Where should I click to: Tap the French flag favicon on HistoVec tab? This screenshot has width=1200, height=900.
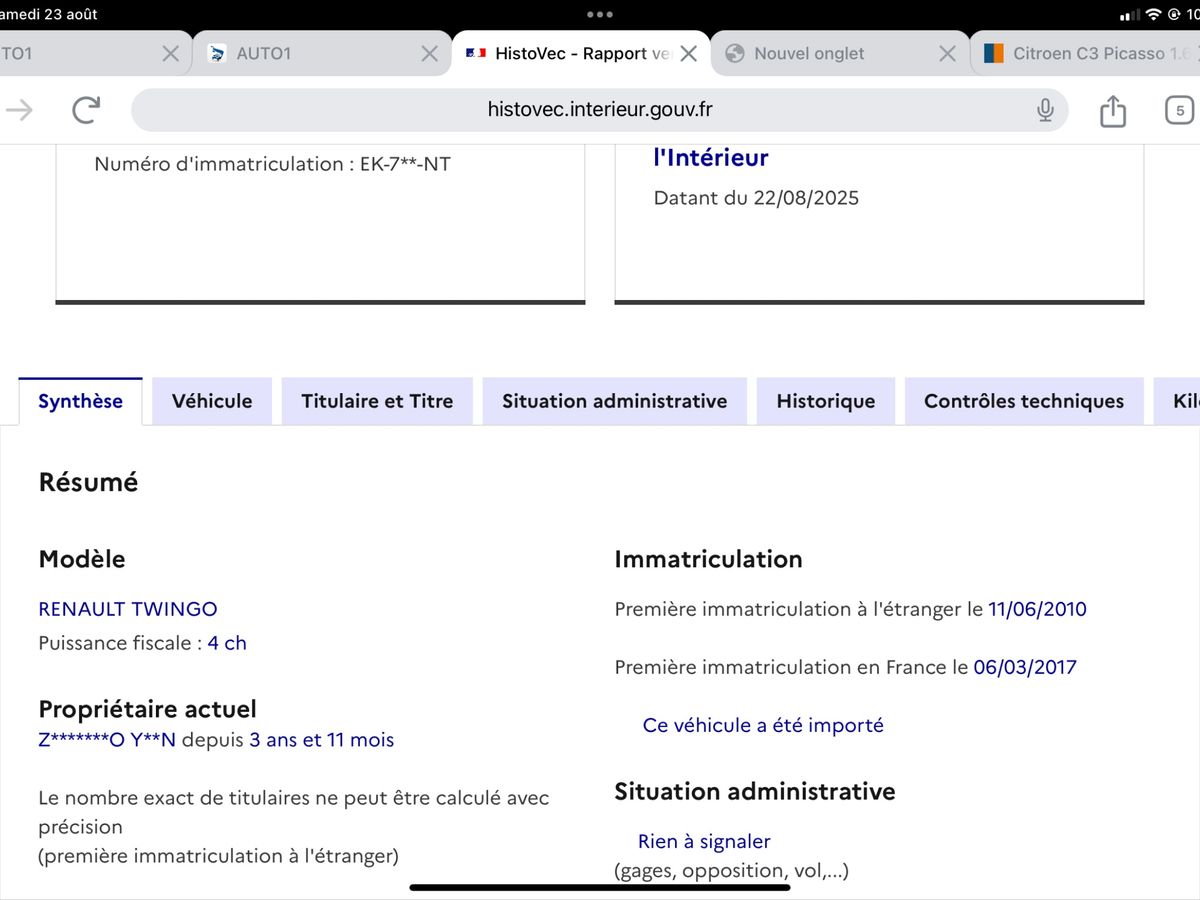click(x=476, y=54)
